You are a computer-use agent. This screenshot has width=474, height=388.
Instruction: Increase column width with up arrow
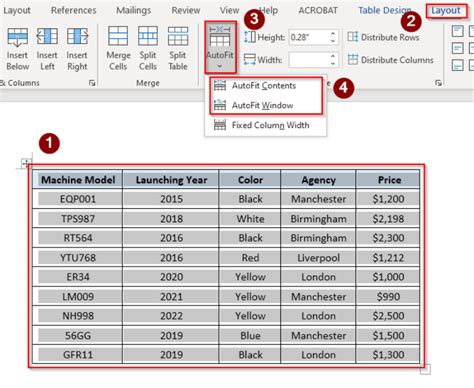333,56
